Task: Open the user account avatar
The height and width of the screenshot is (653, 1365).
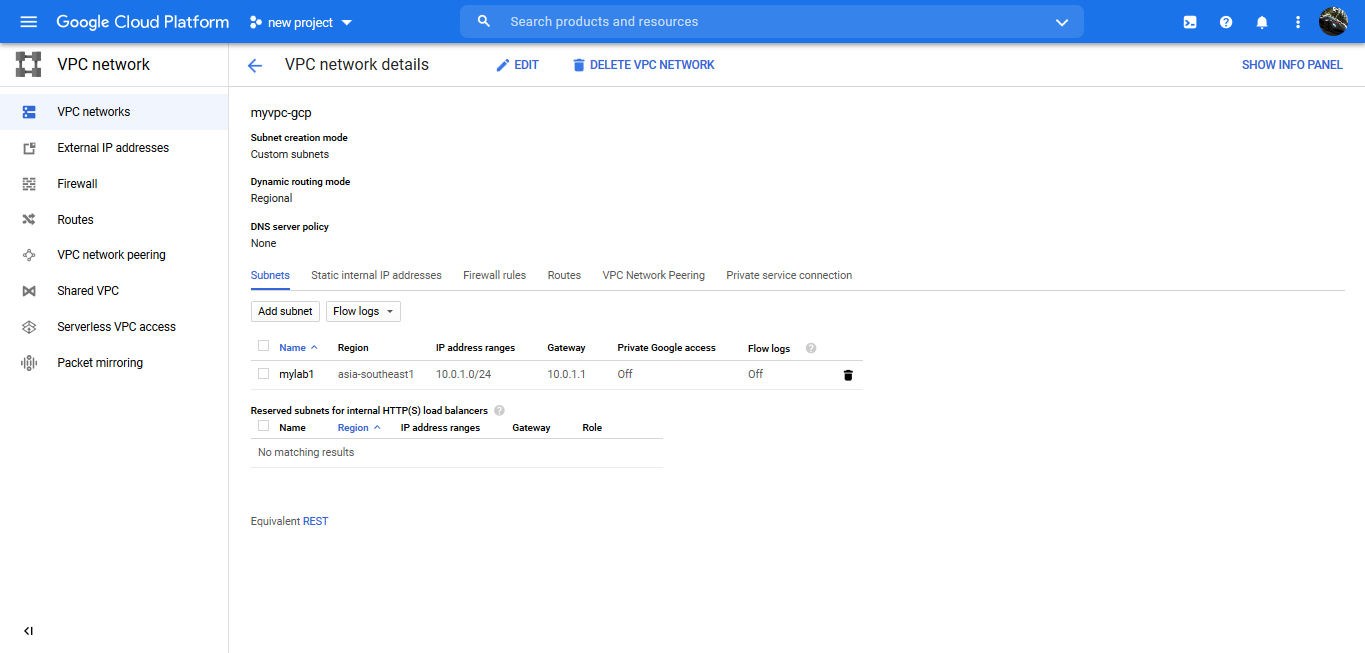Action: point(1334,21)
